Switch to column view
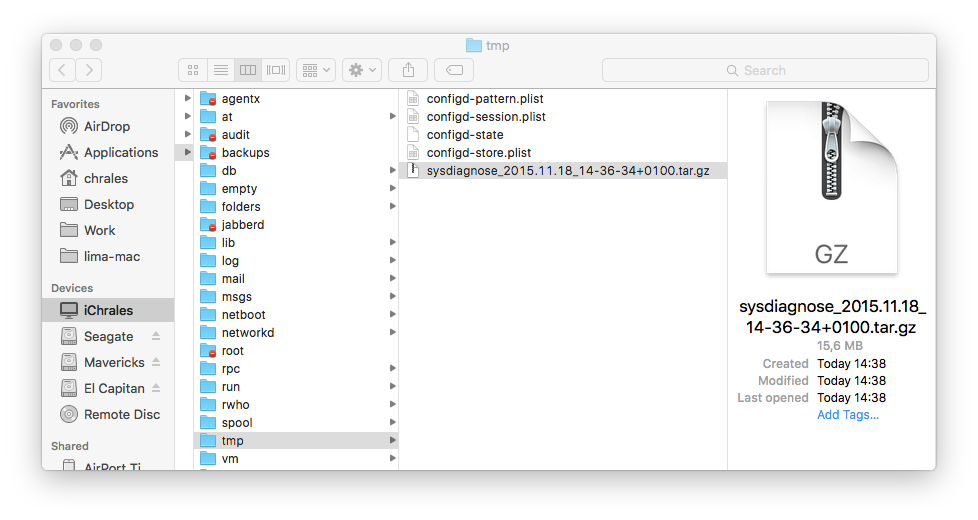 (248, 70)
